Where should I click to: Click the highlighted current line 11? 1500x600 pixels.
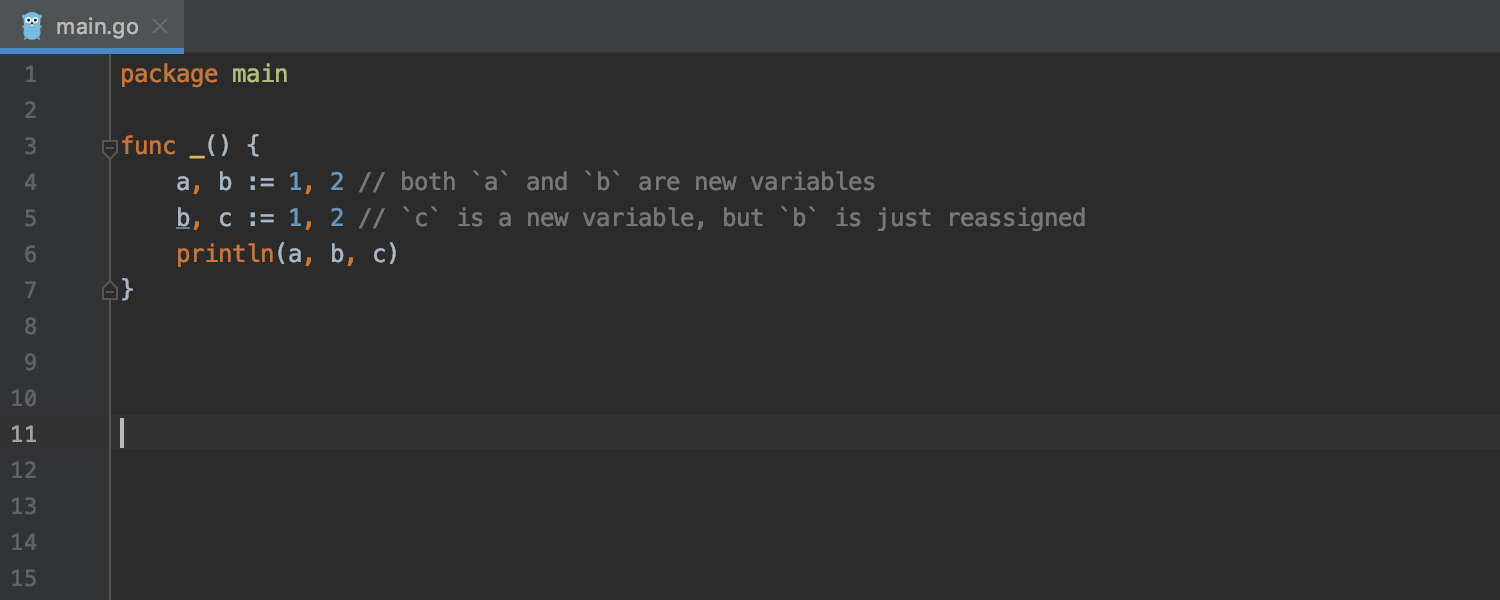805,434
